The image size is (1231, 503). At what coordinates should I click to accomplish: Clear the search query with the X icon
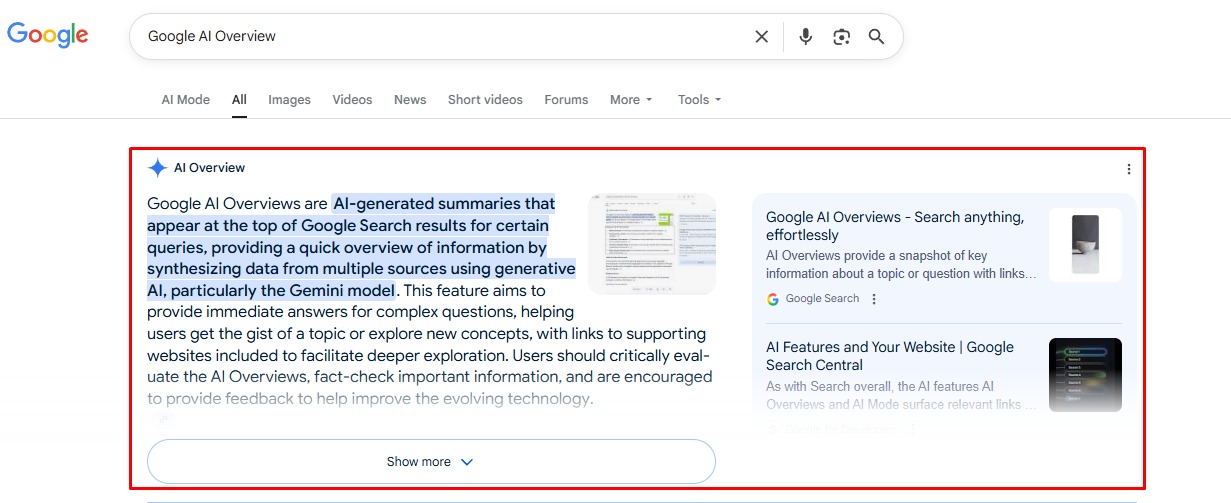pos(761,36)
